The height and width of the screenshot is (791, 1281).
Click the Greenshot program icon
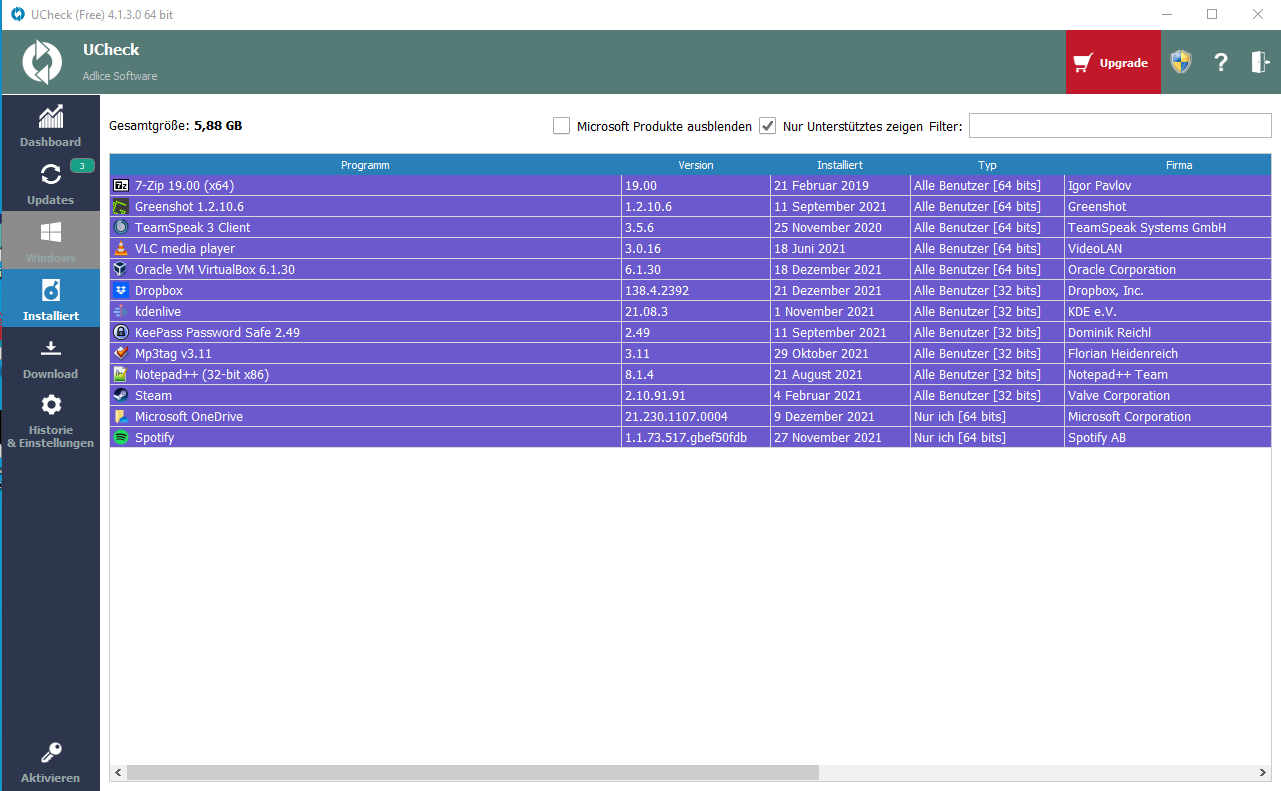tap(121, 207)
